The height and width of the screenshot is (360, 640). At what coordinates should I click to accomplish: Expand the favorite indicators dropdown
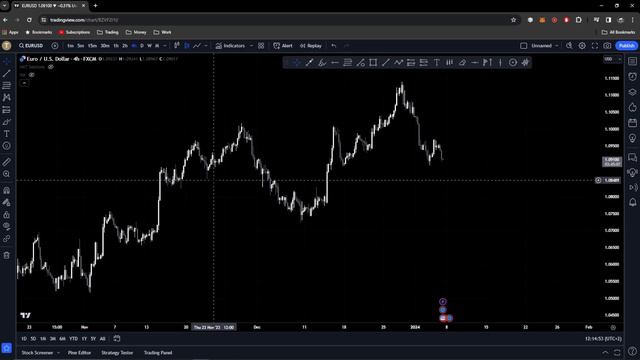251,46
